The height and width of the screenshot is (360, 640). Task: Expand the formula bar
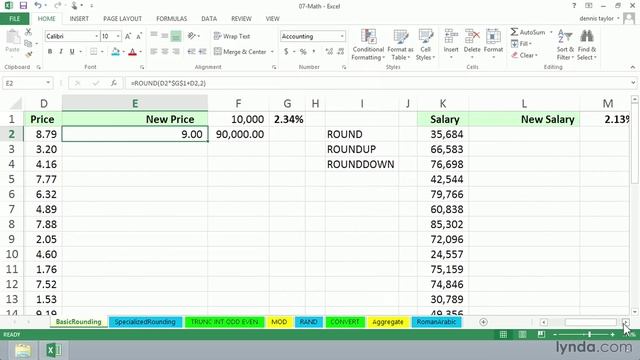click(x=633, y=83)
